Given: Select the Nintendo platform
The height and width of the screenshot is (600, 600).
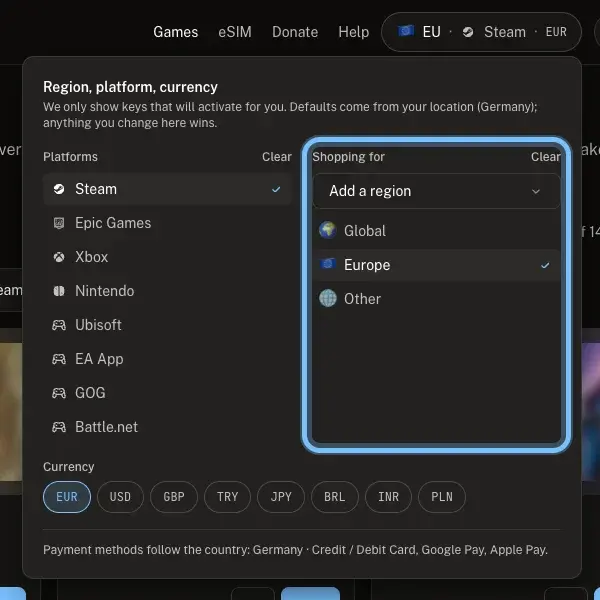Looking at the screenshot, I should (x=167, y=291).
